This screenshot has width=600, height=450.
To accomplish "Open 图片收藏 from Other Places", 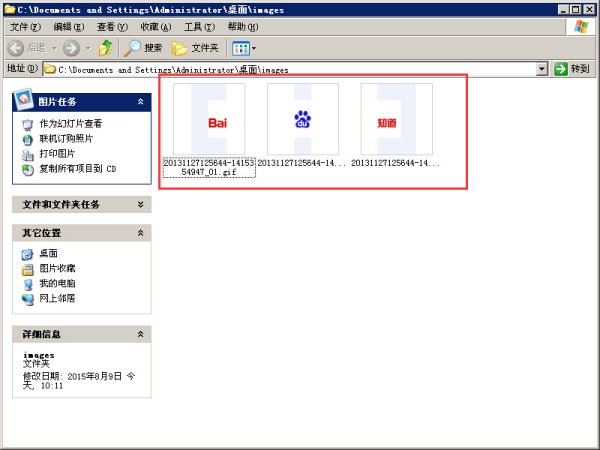I will coord(57,268).
